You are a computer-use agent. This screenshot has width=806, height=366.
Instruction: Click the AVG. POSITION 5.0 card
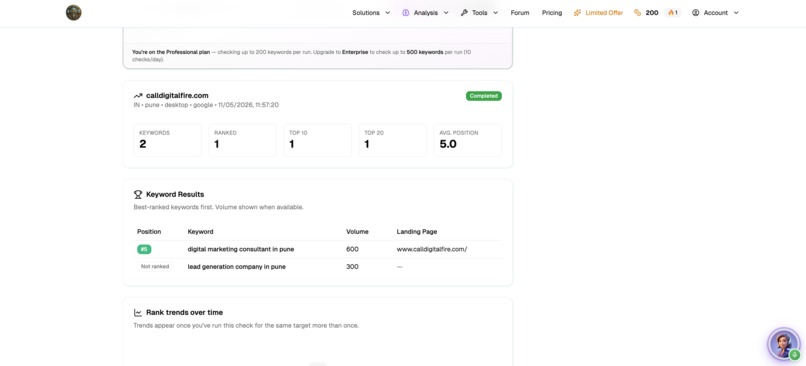[x=467, y=140]
